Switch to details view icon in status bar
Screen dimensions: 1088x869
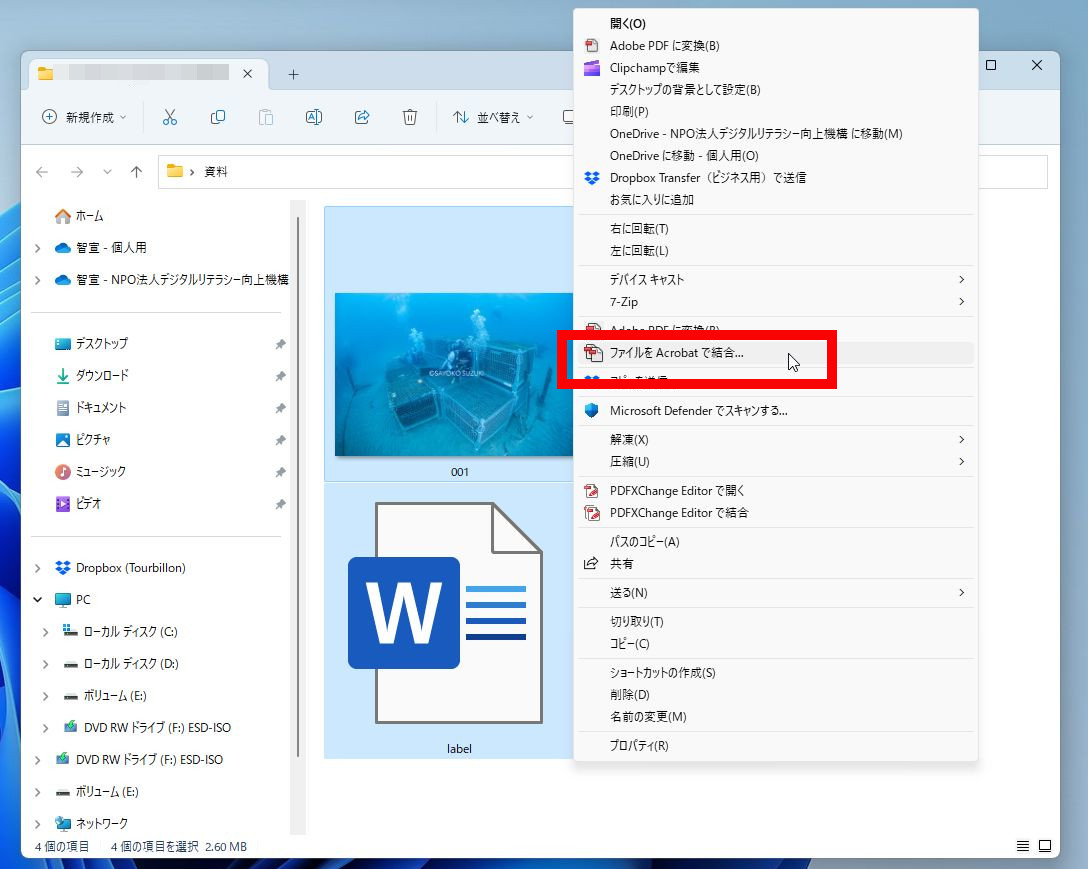[x=1023, y=845]
